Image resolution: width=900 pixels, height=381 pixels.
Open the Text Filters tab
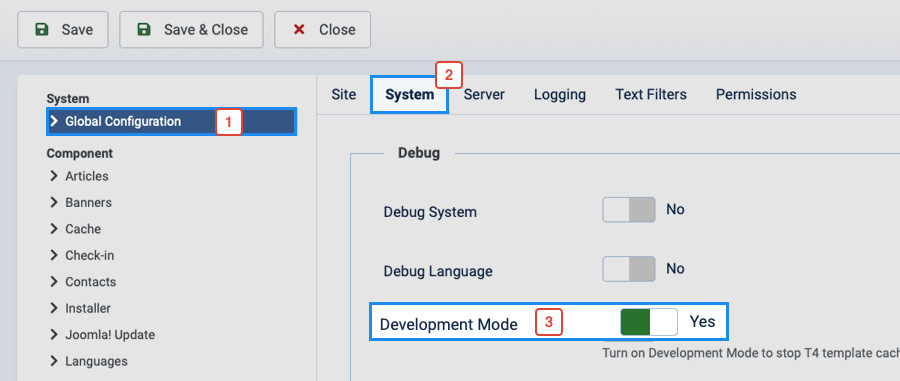651,94
